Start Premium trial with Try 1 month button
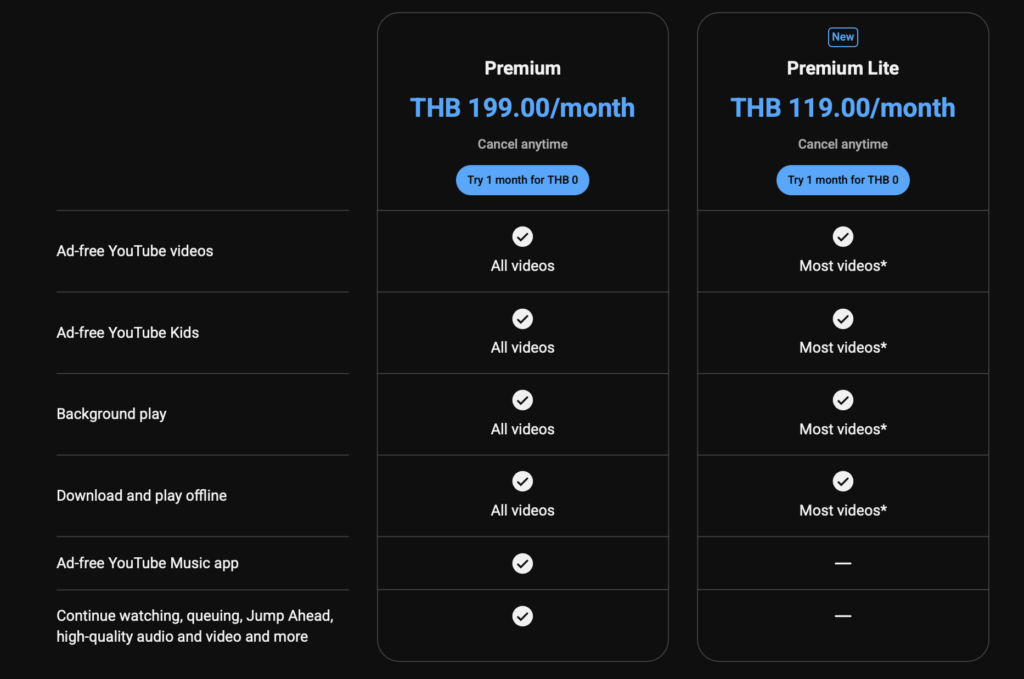The width and height of the screenshot is (1024, 679). click(522, 180)
